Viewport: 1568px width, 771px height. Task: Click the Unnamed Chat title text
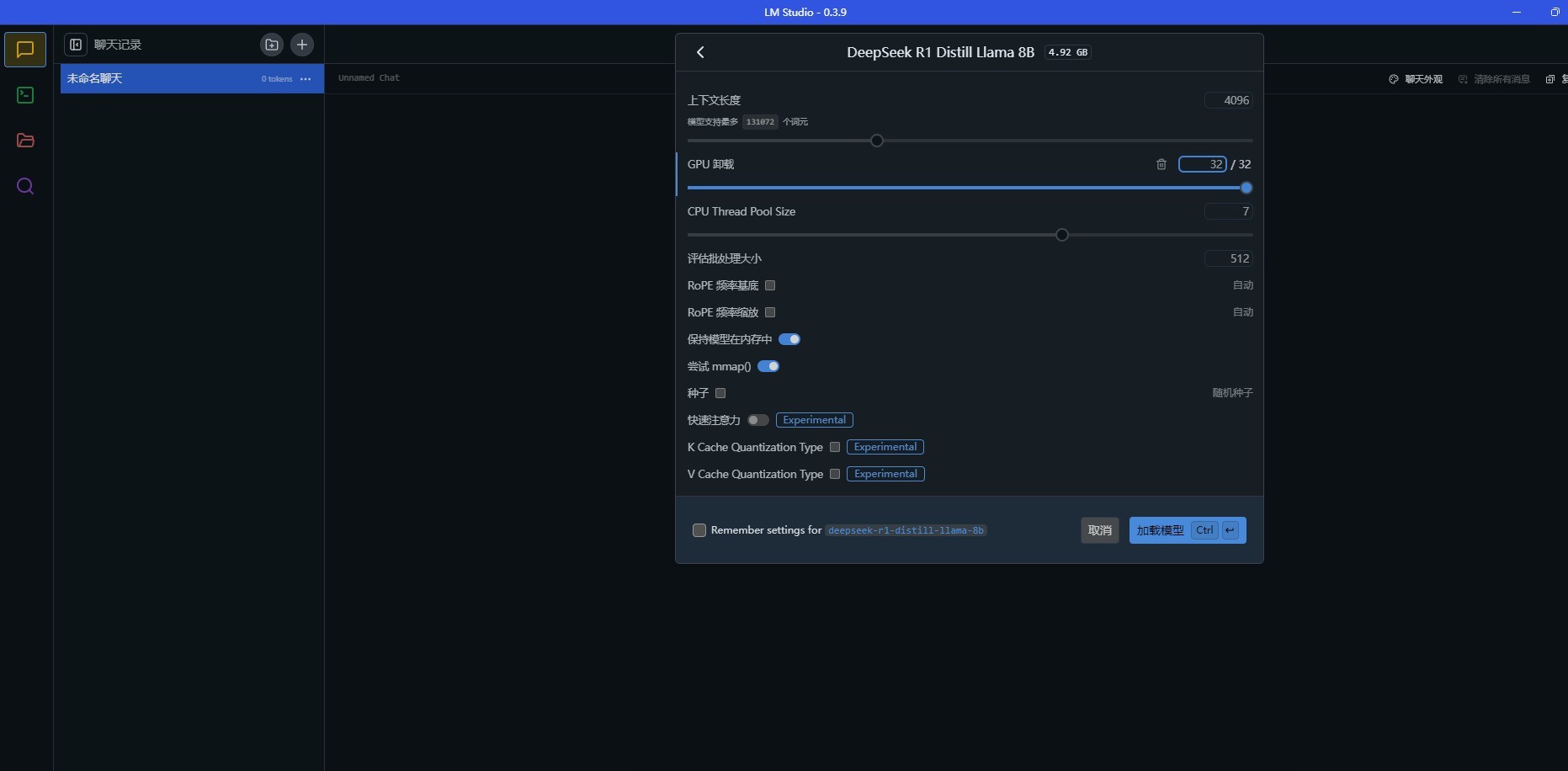click(x=369, y=77)
